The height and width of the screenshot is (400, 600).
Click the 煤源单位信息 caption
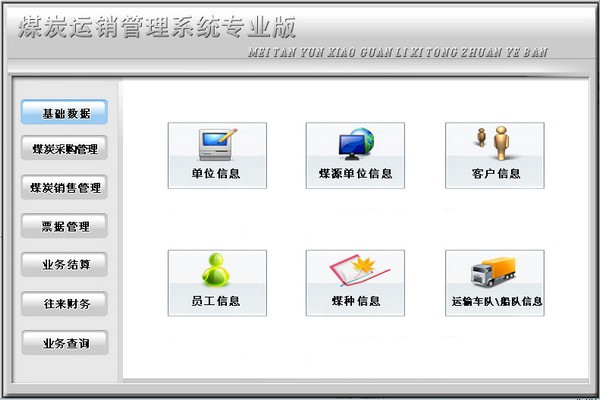click(x=355, y=173)
